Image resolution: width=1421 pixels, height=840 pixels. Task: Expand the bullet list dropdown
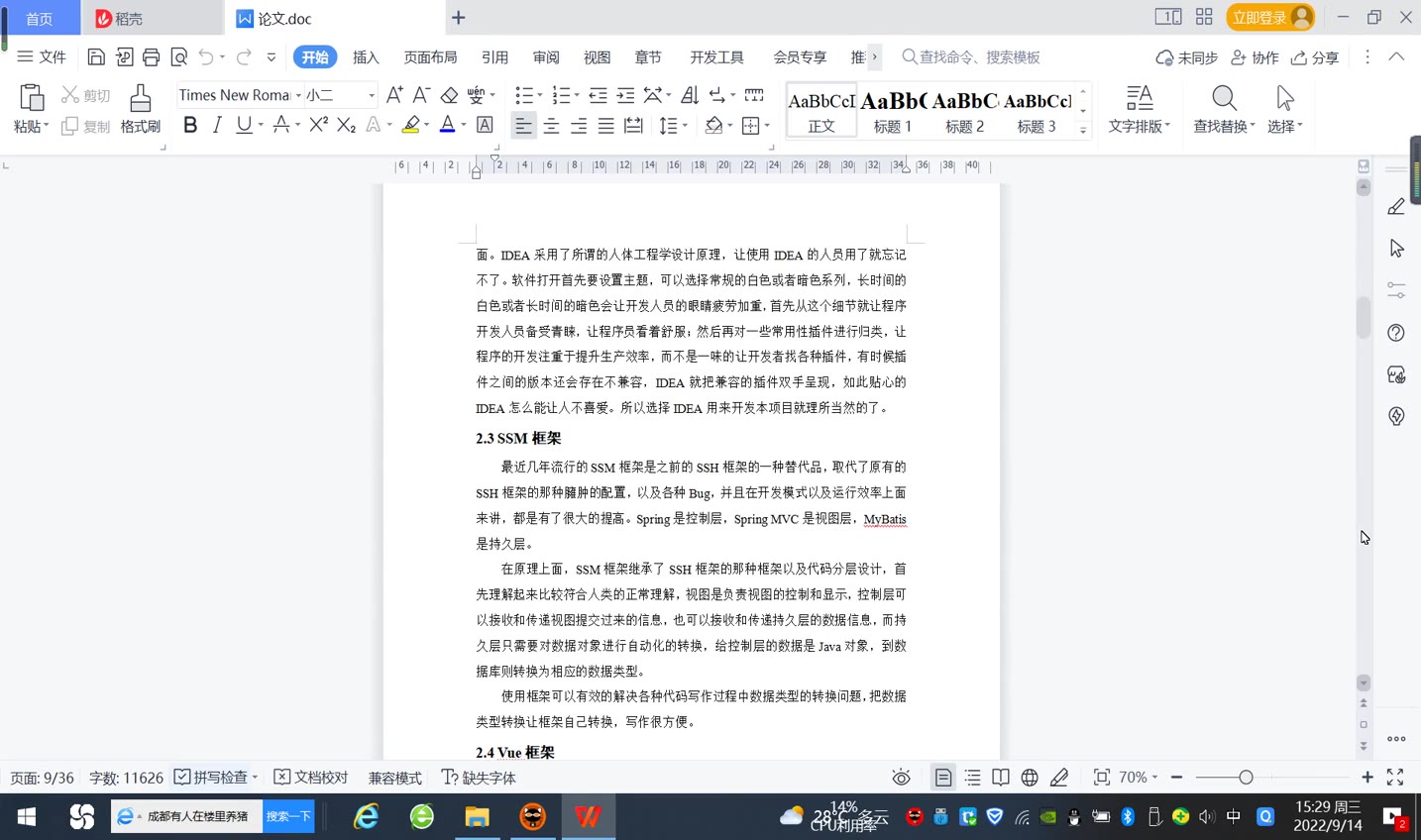coord(540,95)
